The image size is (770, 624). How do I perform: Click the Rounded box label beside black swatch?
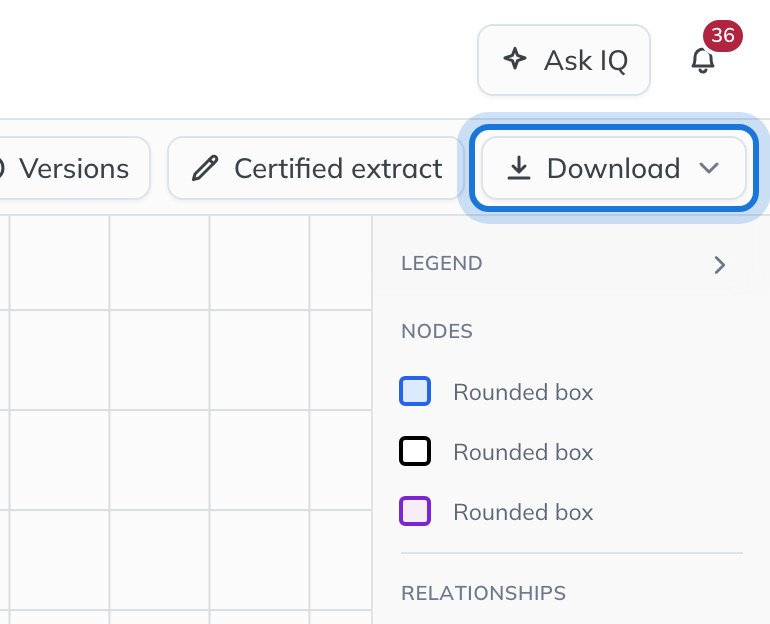[x=523, y=452]
